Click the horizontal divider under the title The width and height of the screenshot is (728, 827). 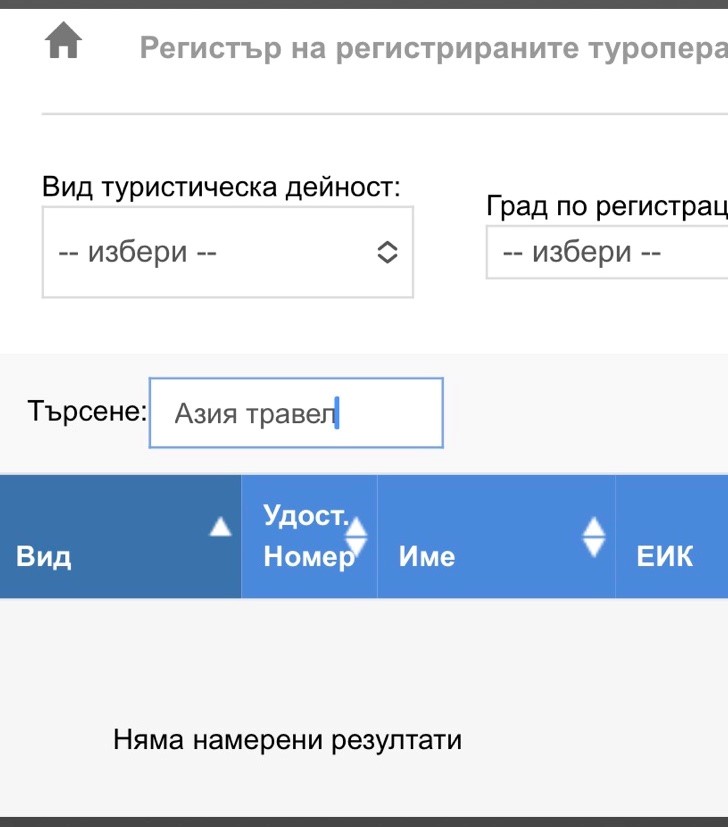pos(384,114)
